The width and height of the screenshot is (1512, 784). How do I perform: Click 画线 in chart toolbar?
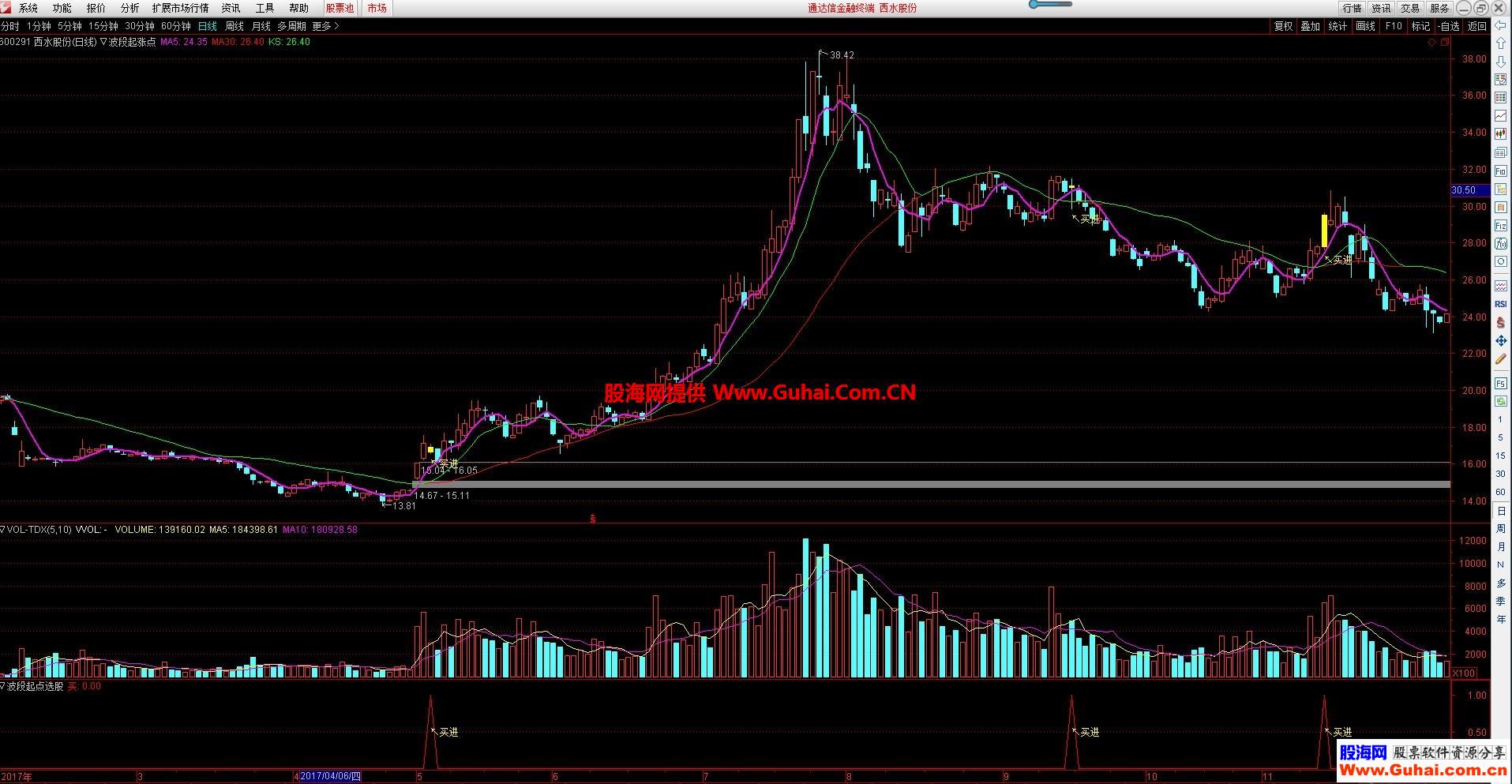1365,26
